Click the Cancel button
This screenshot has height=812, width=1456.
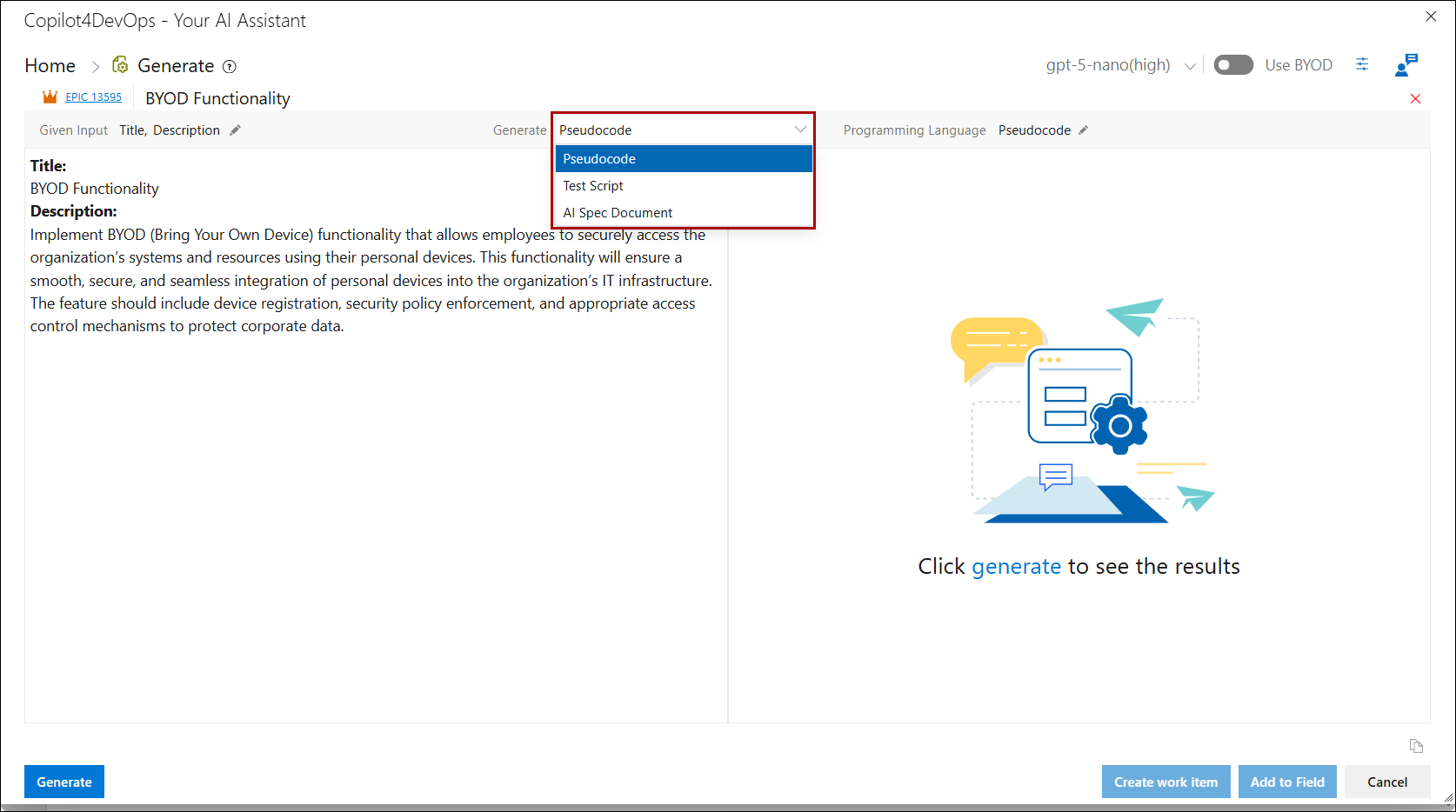click(1386, 782)
